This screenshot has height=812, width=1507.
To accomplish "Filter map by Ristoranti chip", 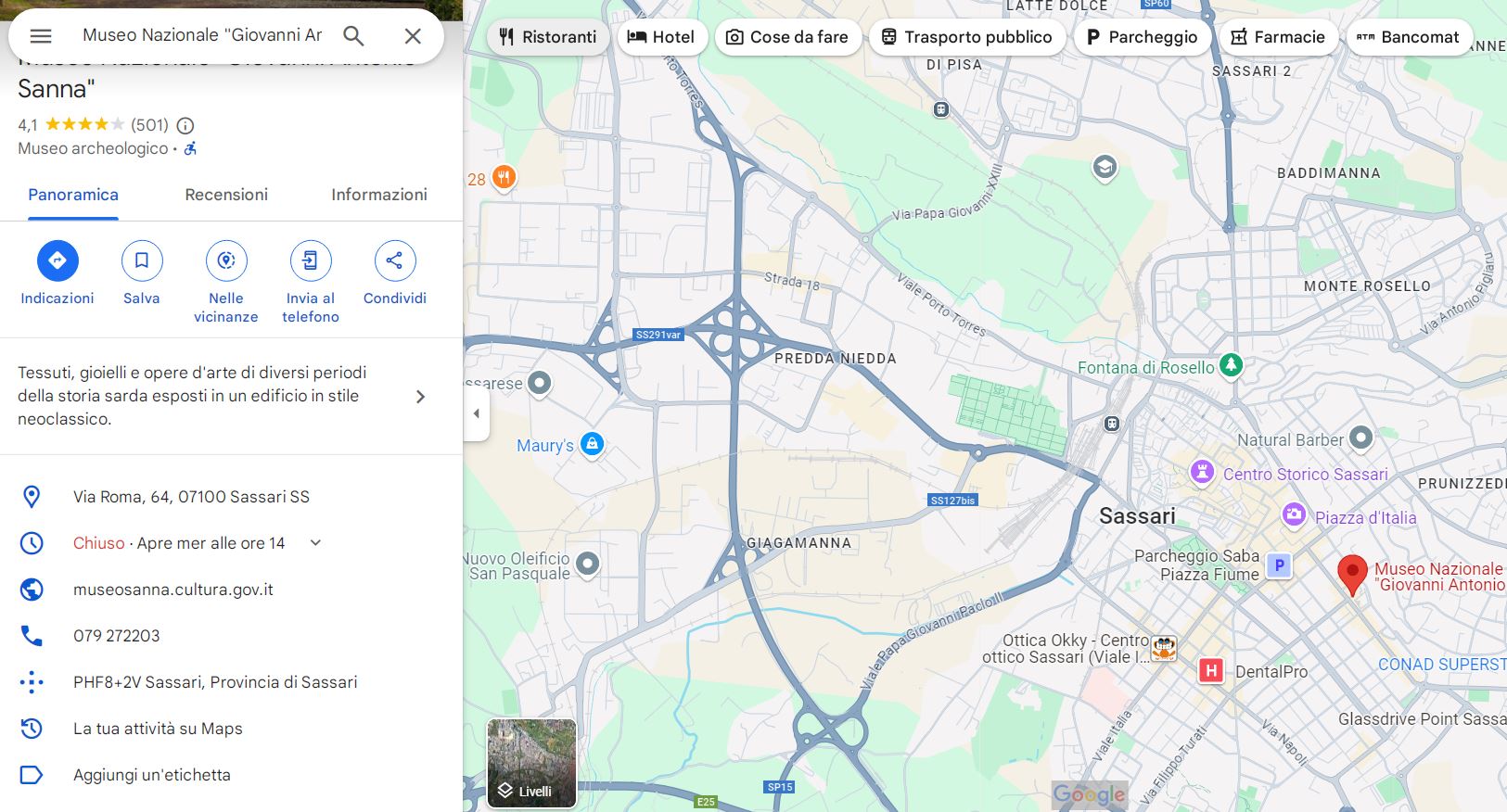I will pyautogui.click(x=548, y=37).
